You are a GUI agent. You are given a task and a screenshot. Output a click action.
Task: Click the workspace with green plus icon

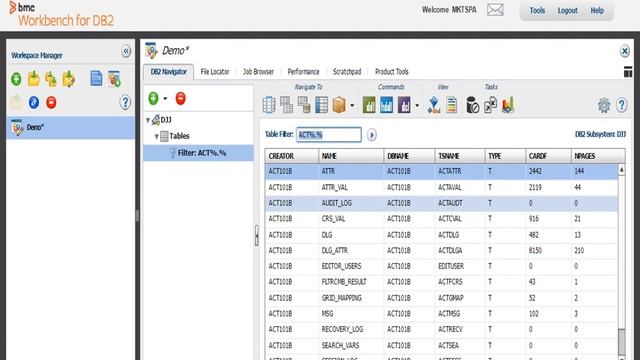click(114, 79)
